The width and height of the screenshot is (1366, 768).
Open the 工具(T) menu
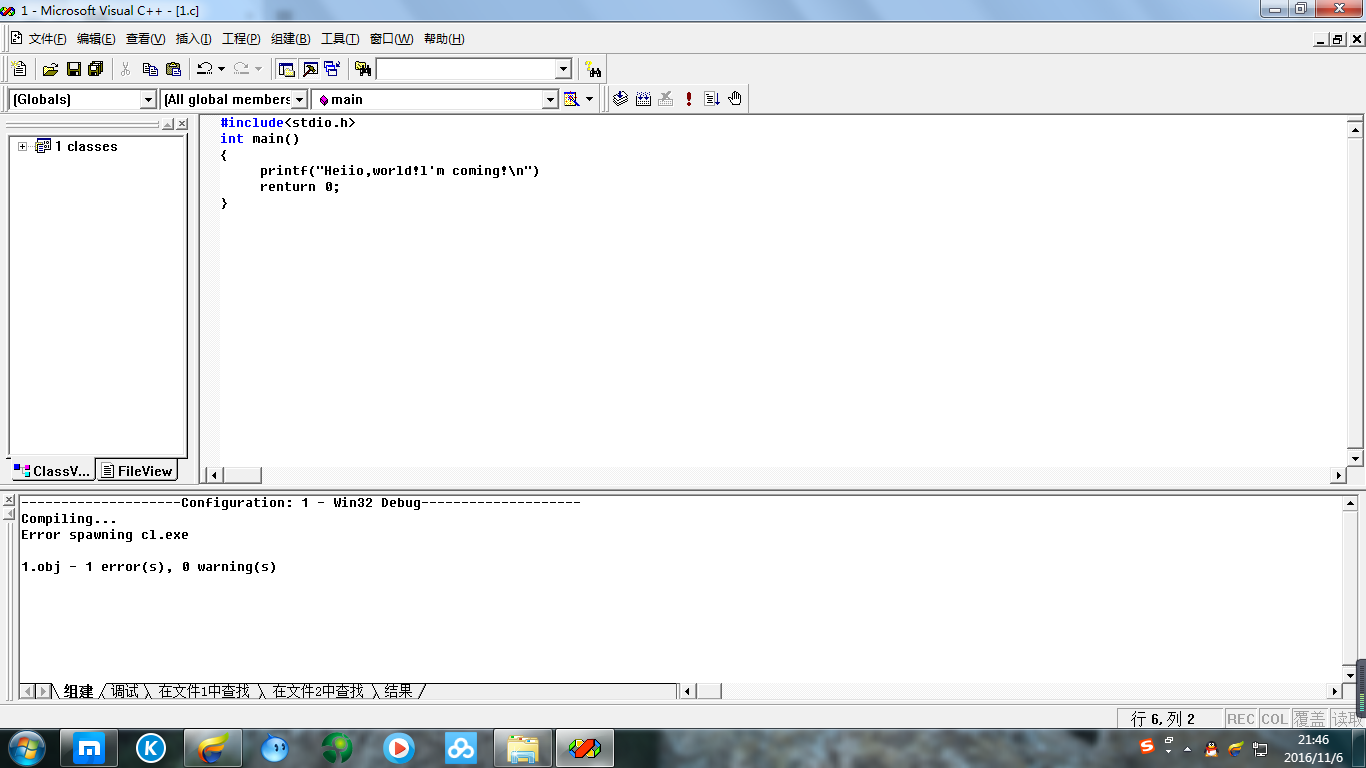[339, 39]
